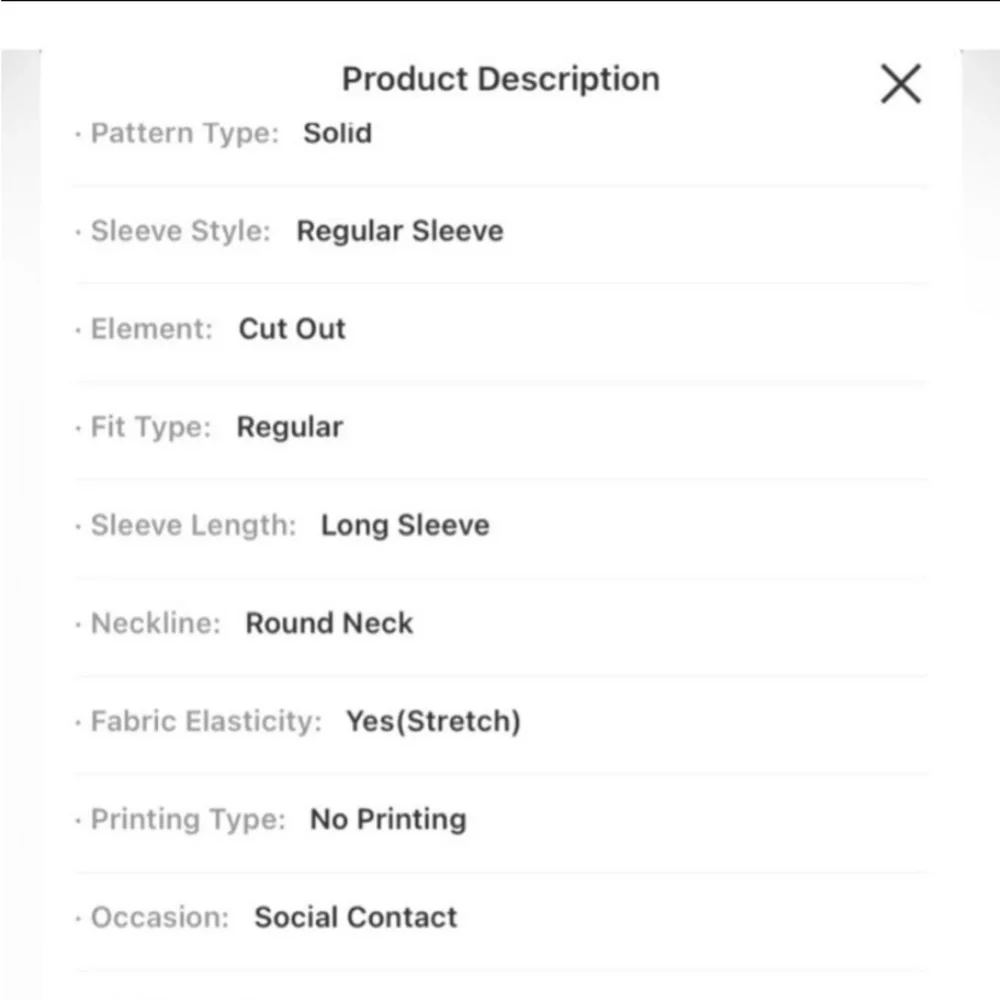This screenshot has width=1000, height=1000.
Task: Select the Occasion label
Action: [160, 917]
